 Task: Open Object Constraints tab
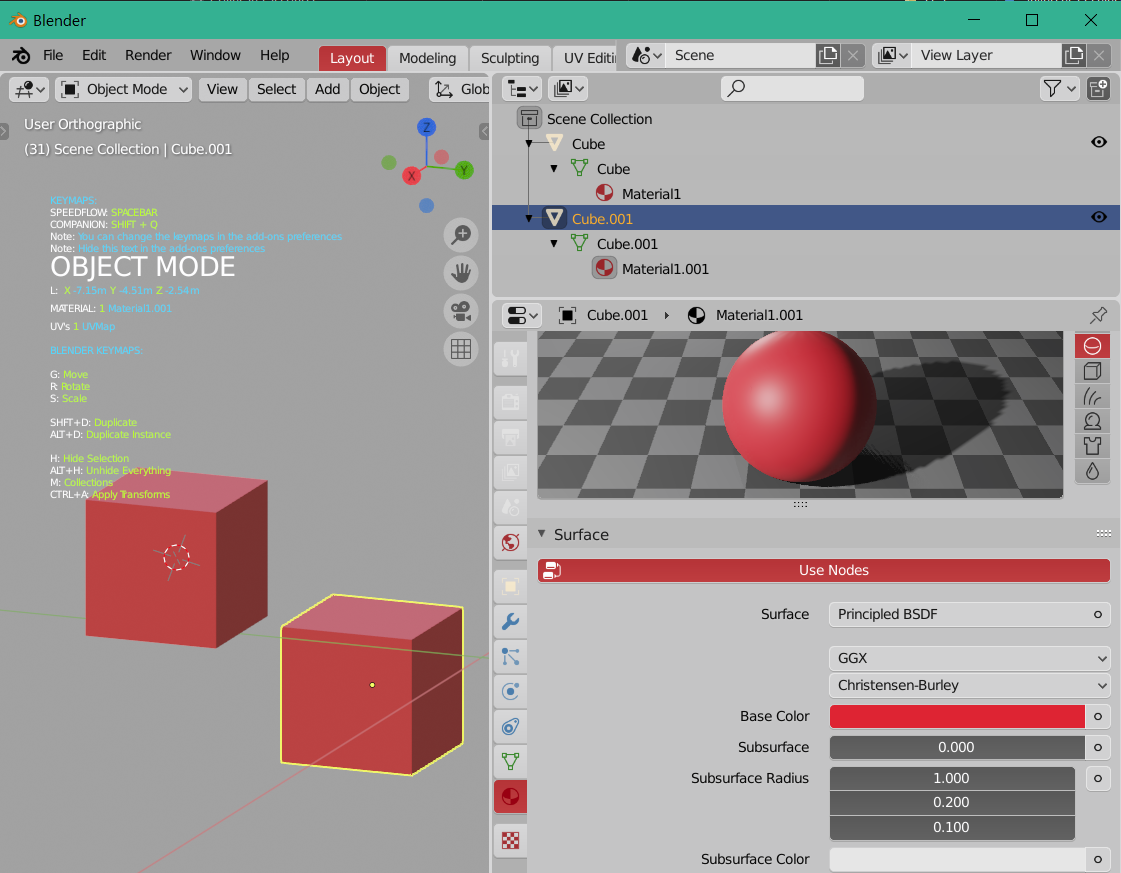pyautogui.click(x=510, y=726)
